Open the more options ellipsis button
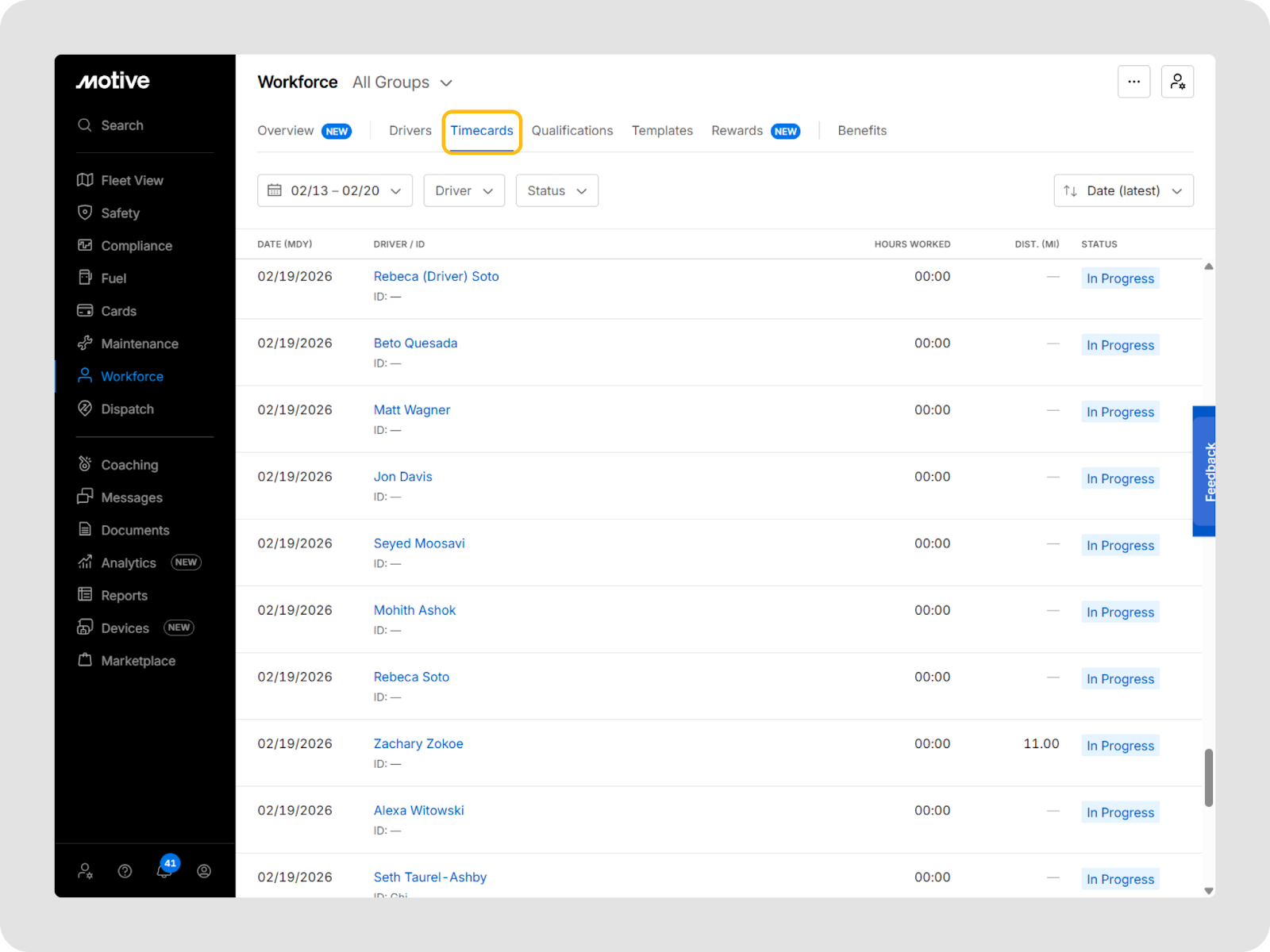 point(1133,82)
